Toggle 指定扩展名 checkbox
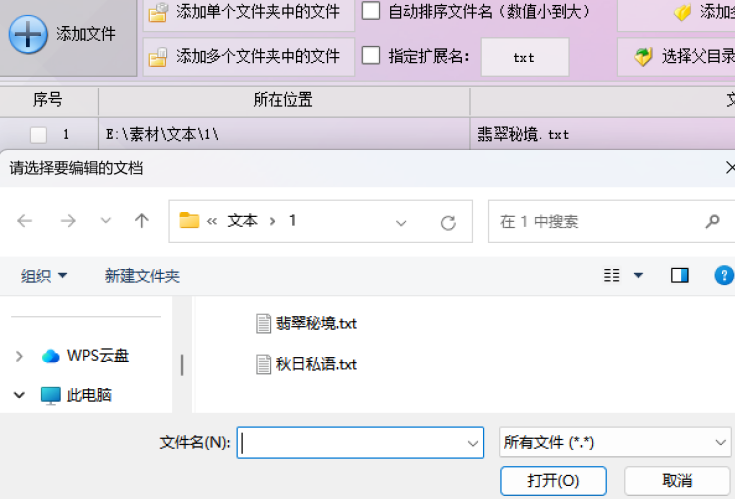 click(x=371, y=56)
